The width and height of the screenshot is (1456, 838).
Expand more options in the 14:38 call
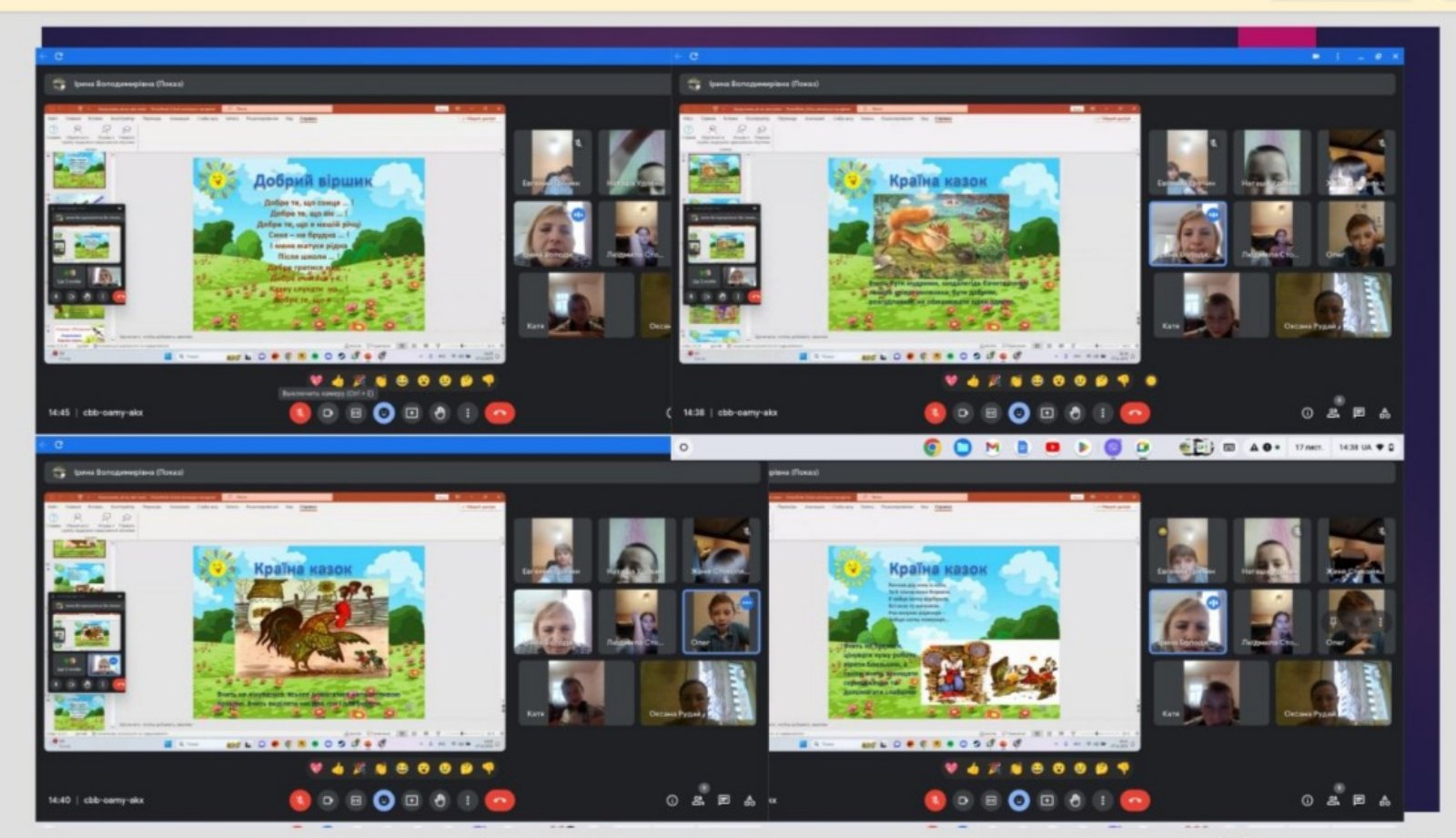1103,413
